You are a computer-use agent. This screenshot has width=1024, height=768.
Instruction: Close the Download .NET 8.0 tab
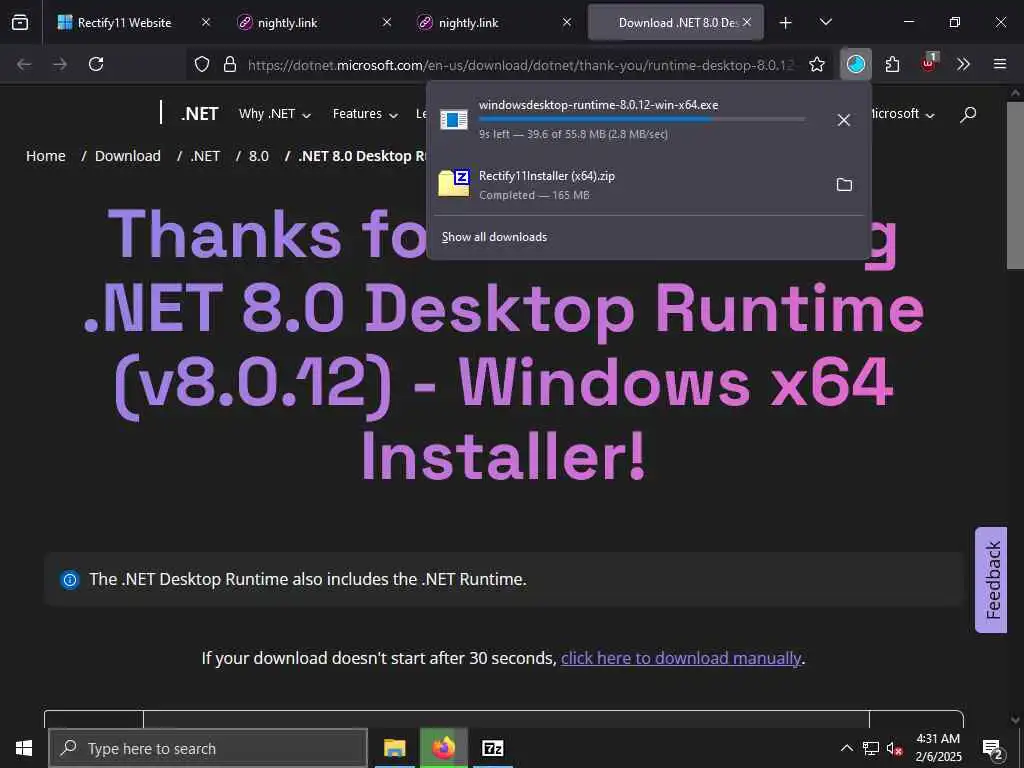(747, 22)
